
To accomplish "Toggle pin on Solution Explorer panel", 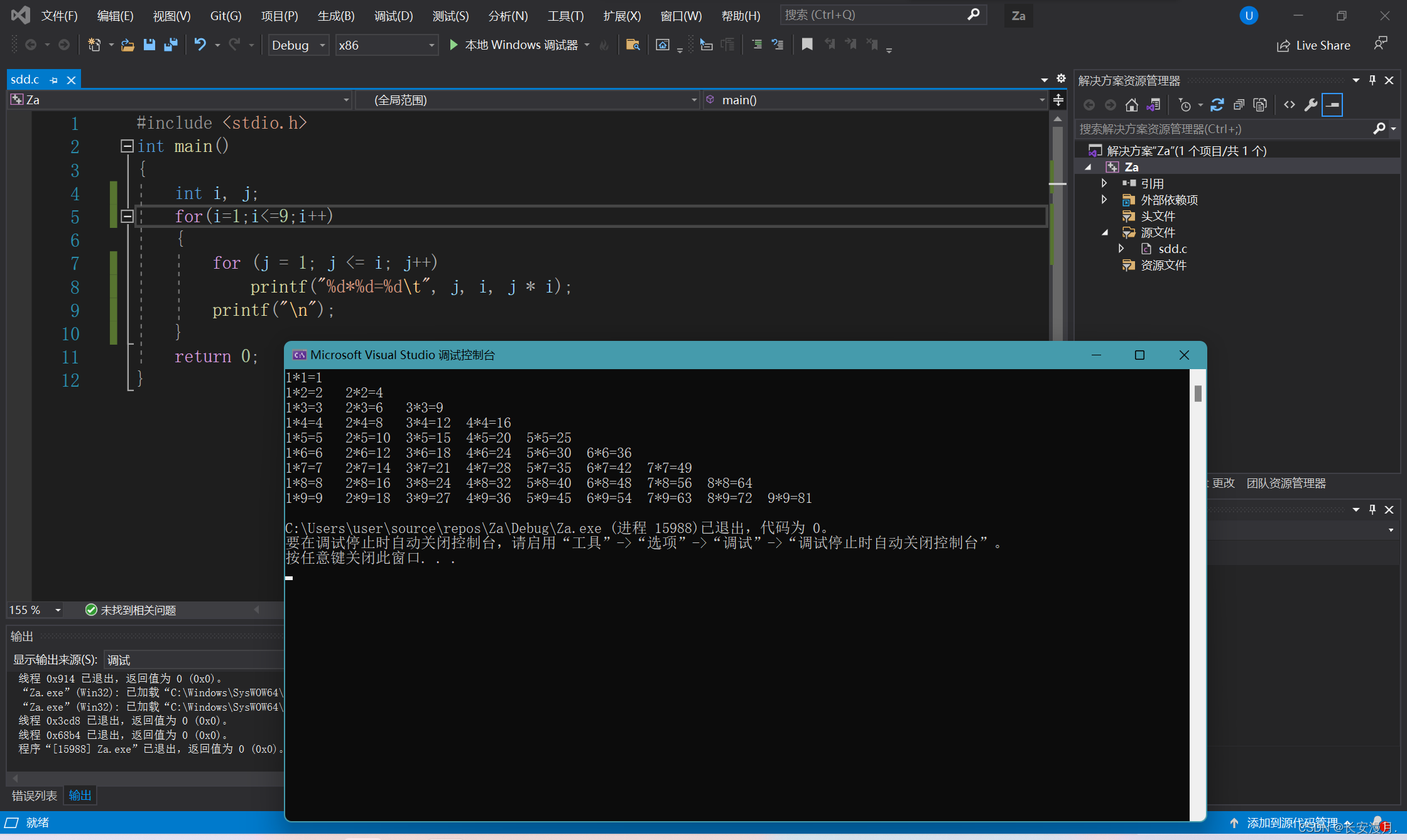I will tap(1372, 80).
